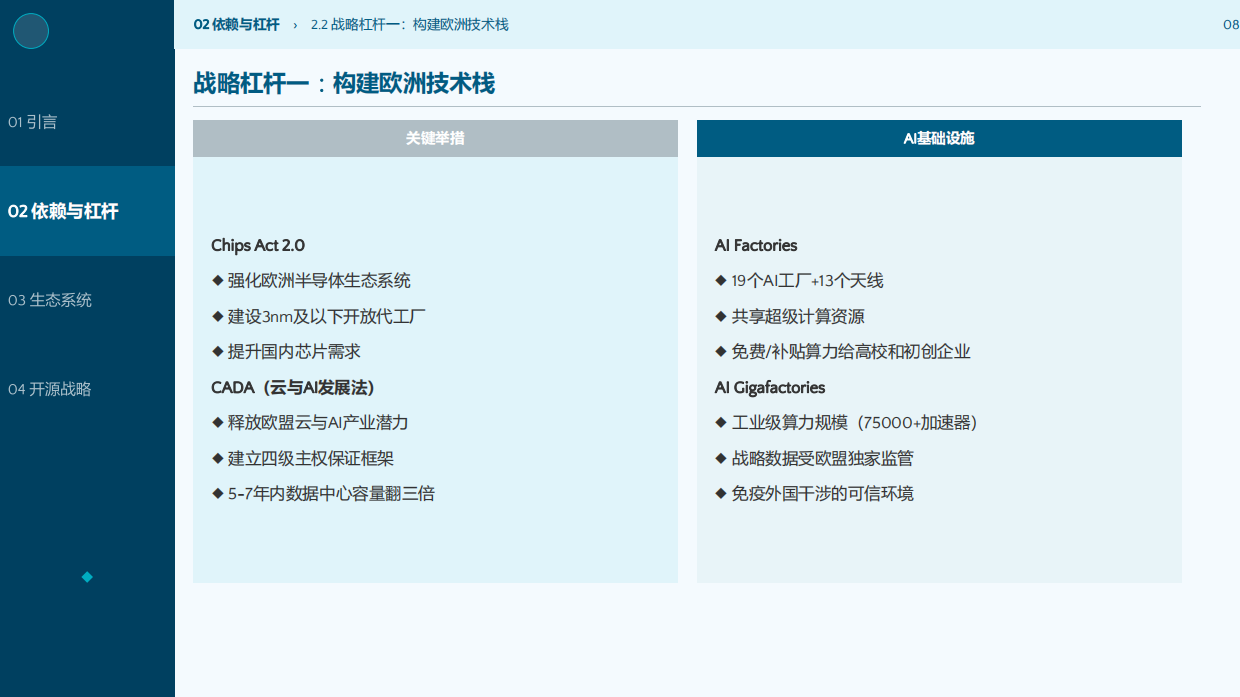This screenshot has width=1240, height=697.
Task: Click the round logo icon in sidebar
Action: [31, 31]
